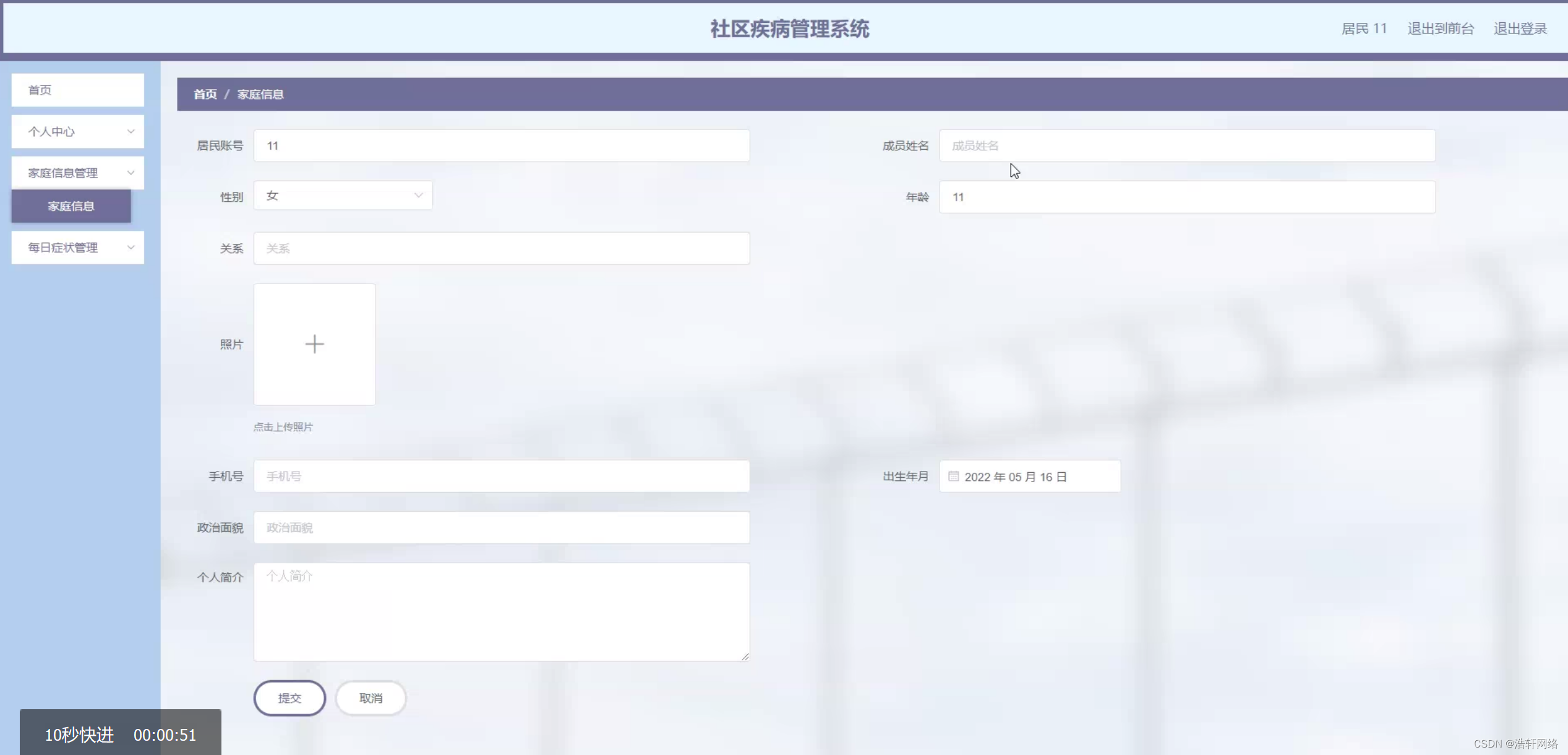Submit the form with 提交 button
The height and width of the screenshot is (755, 1568).
[x=289, y=697]
